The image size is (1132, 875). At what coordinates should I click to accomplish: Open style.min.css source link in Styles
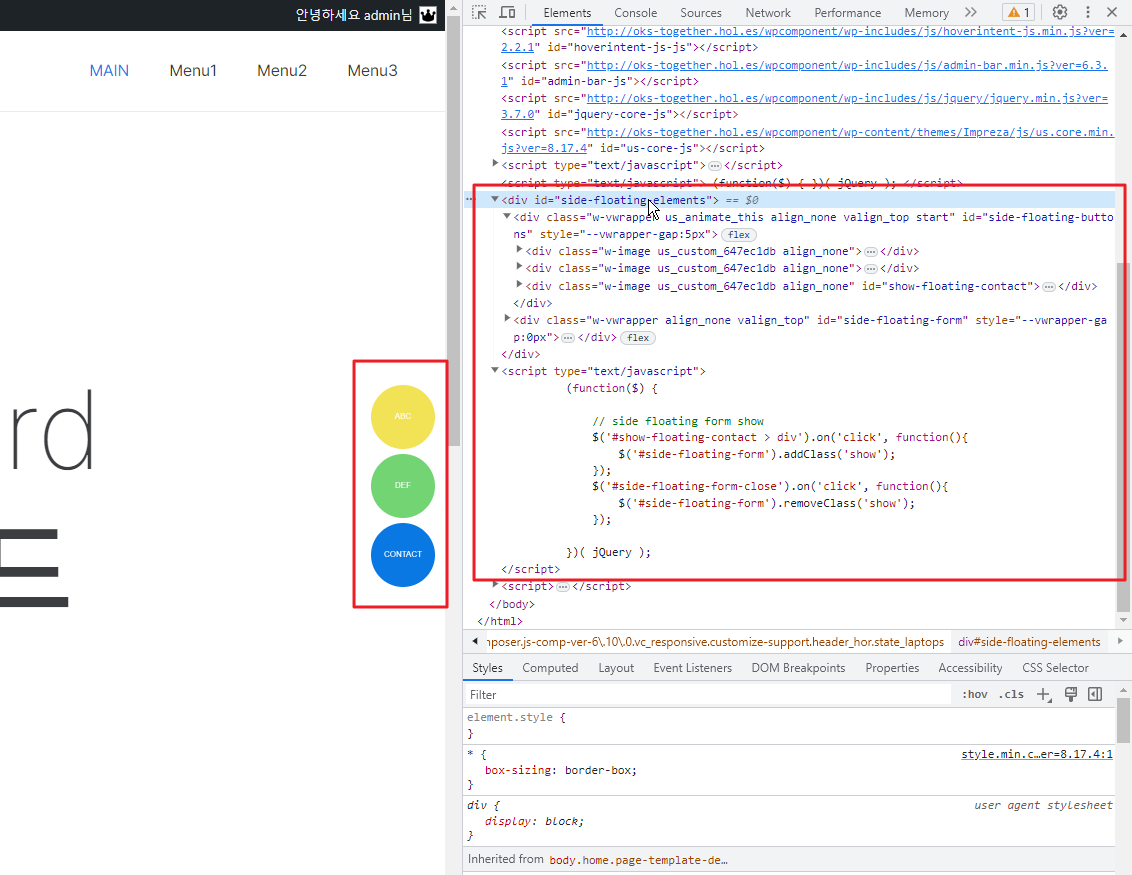(x=1037, y=754)
